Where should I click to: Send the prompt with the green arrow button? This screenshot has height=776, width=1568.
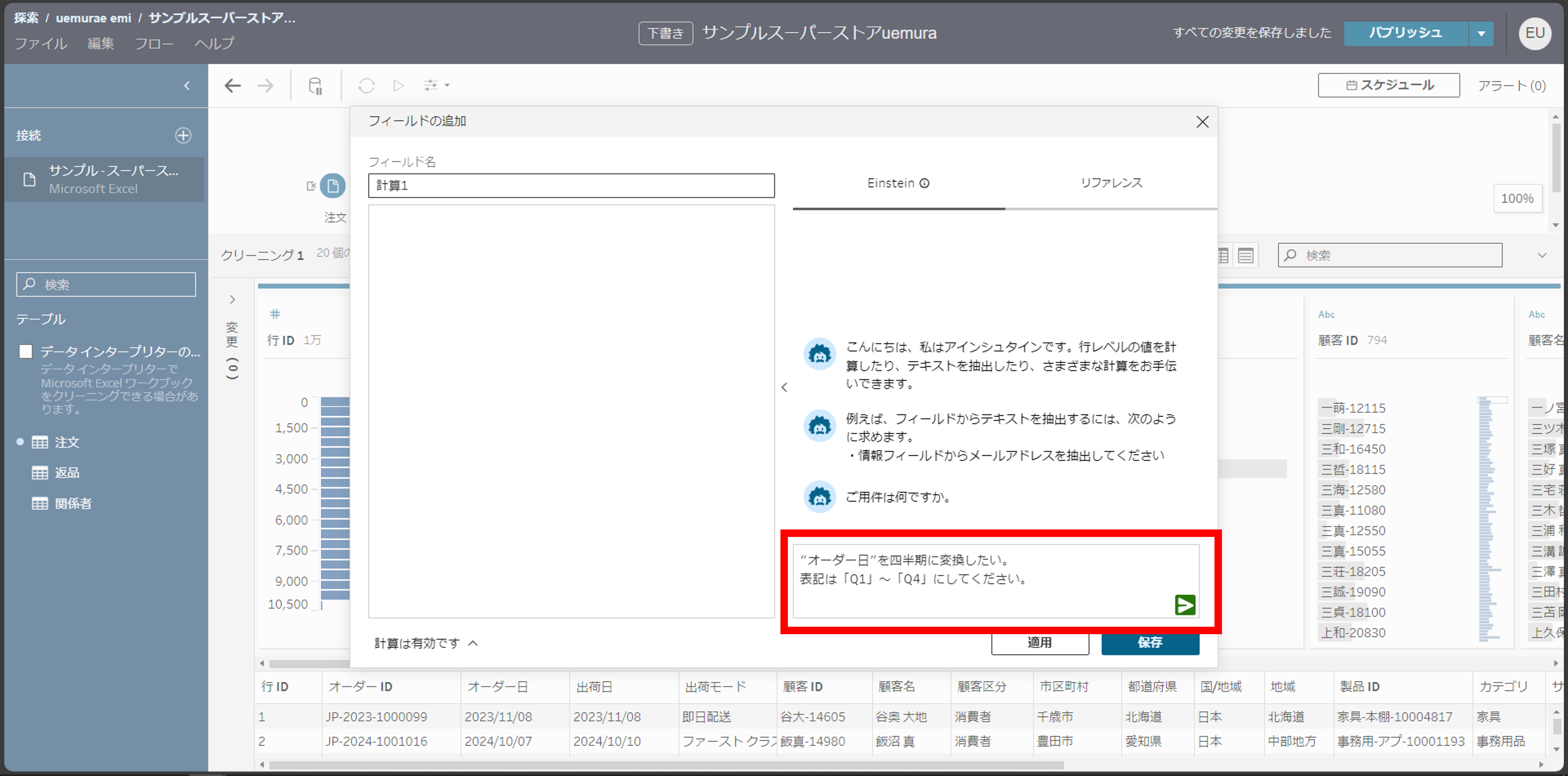(x=1185, y=605)
